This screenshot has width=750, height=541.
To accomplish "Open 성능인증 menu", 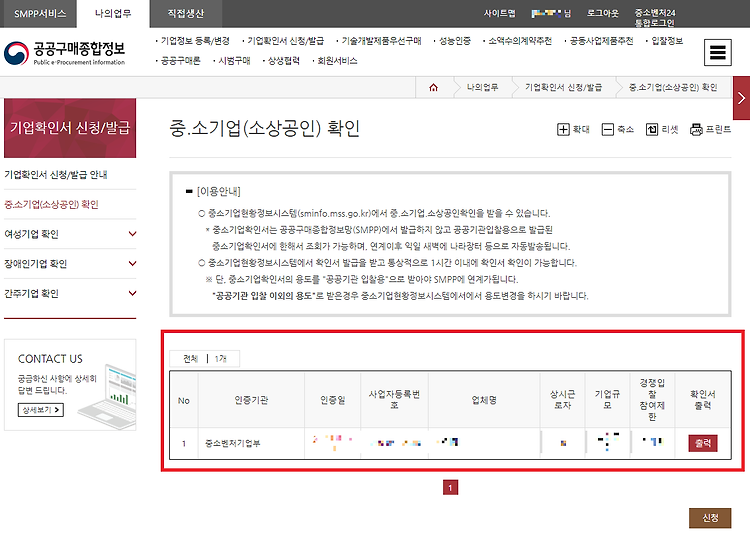I will tap(455, 41).
